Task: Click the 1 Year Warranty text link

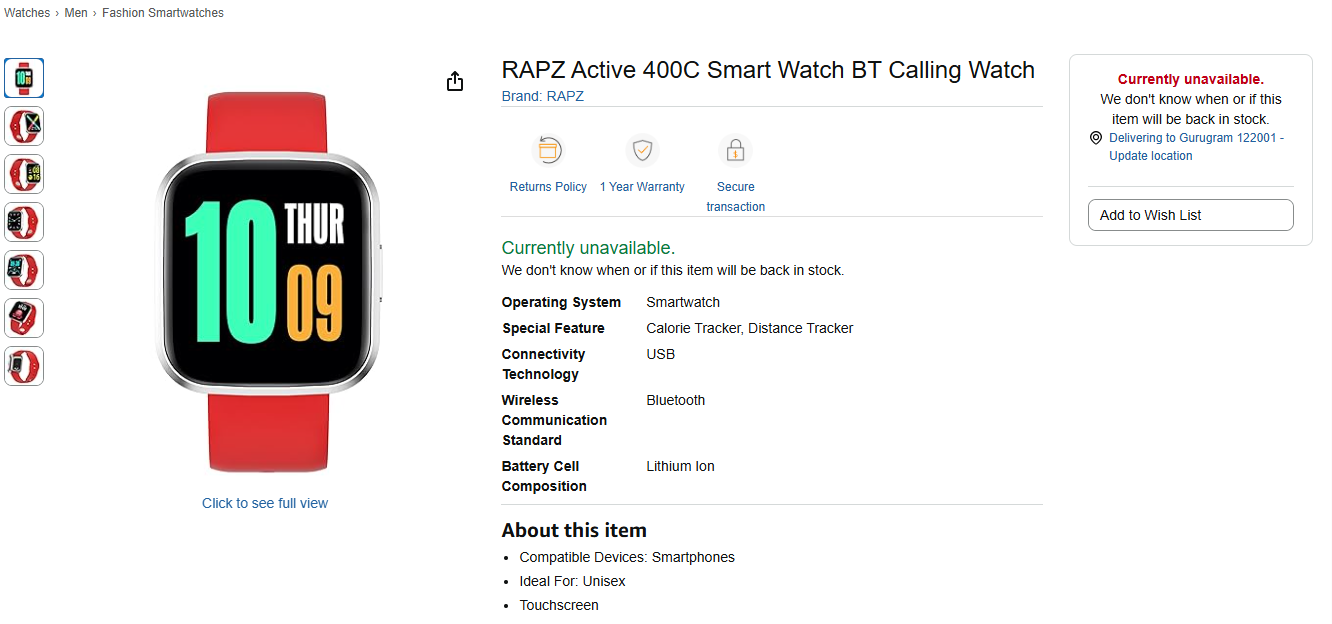Action: (x=642, y=187)
